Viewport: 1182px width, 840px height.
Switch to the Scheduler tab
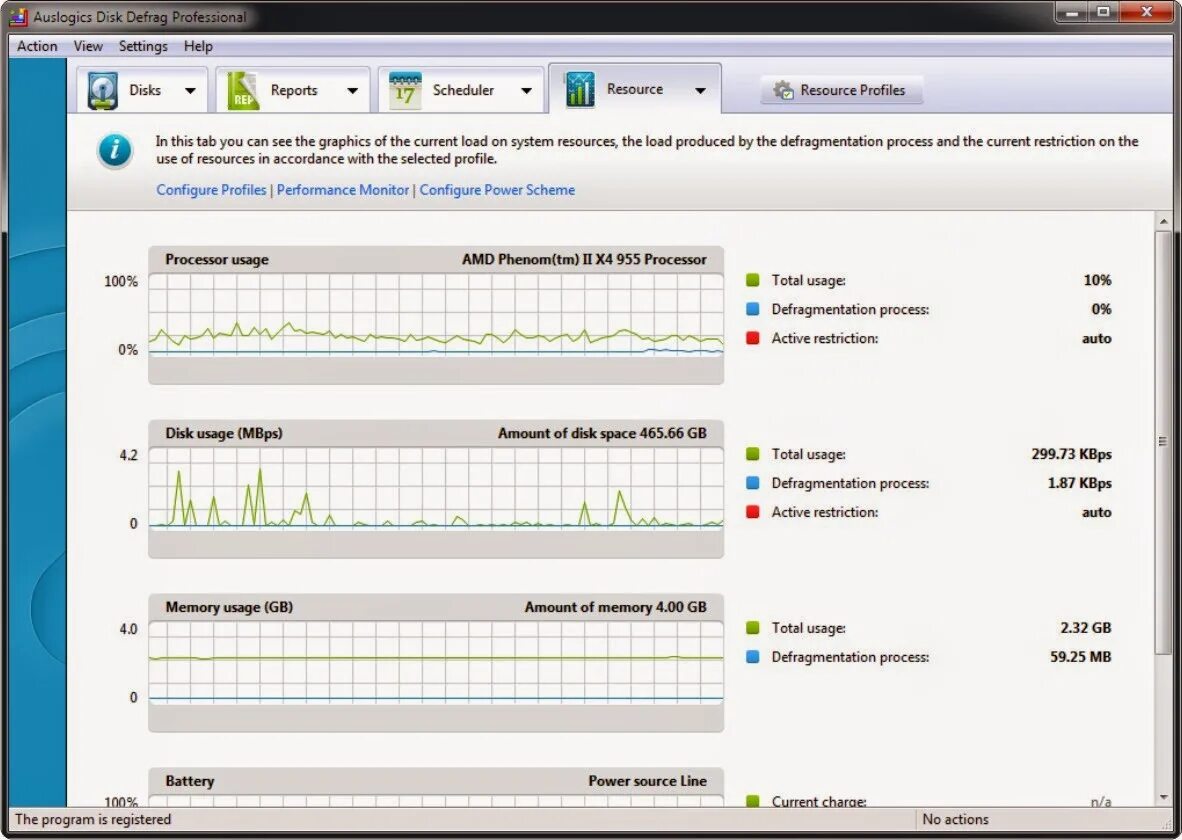pyautogui.click(x=461, y=90)
